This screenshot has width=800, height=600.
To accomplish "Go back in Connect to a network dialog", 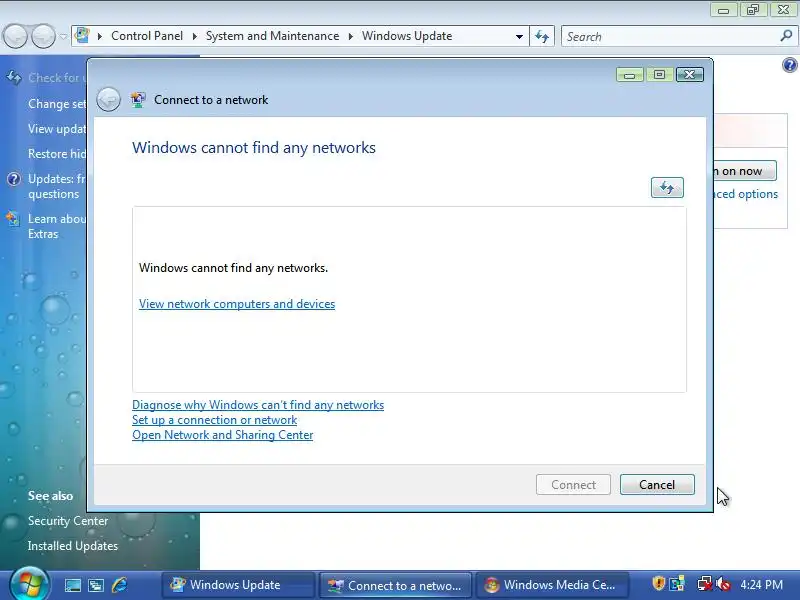I will pos(109,99).
